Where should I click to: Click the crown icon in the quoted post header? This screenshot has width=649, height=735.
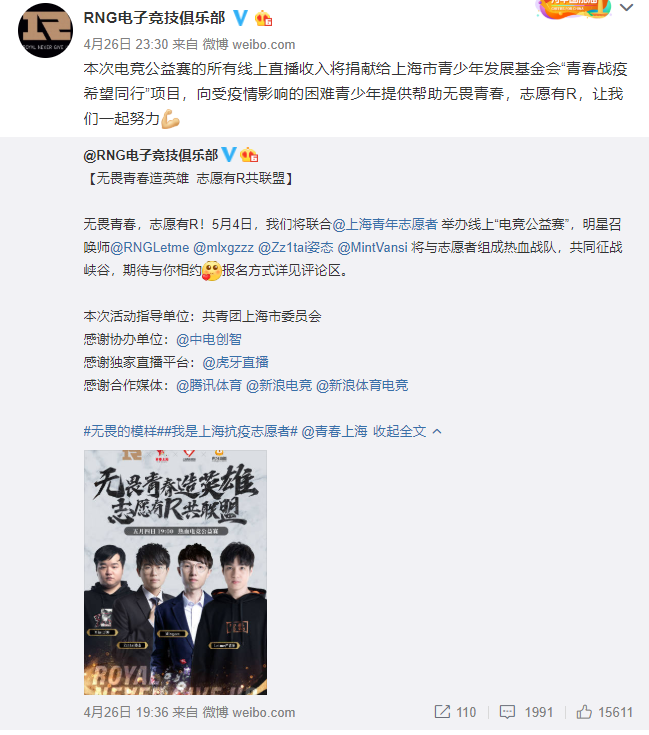[249, 155]
